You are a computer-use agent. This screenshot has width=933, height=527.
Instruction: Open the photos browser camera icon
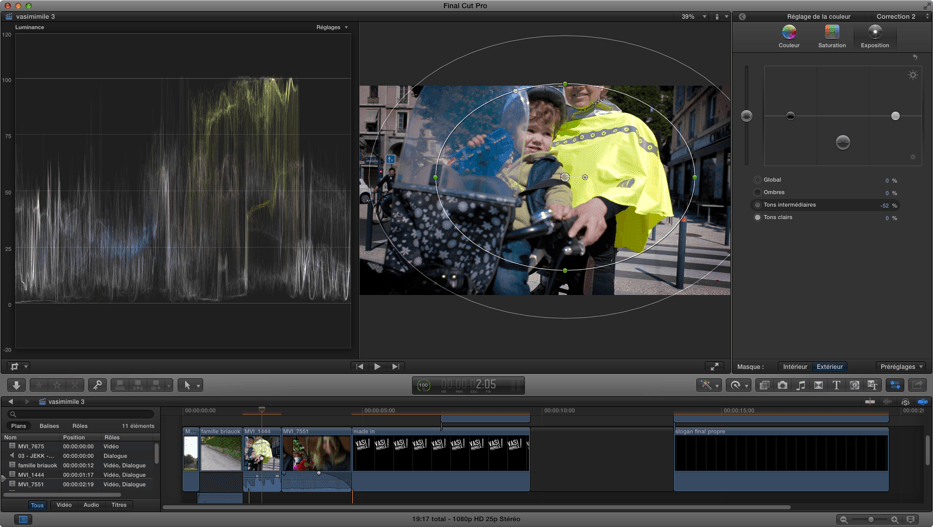tap(782, 385)
